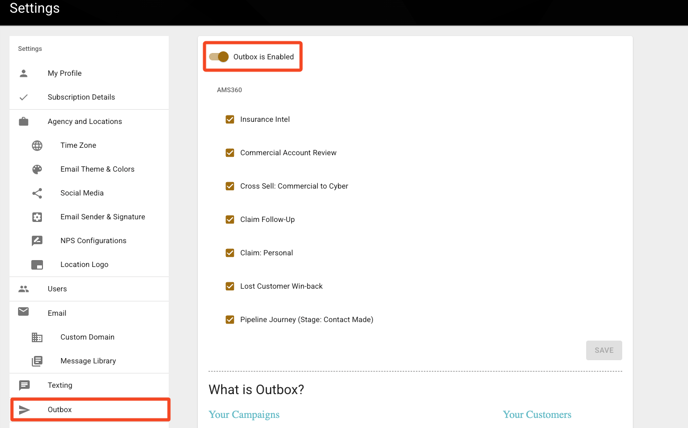
Task: Select Message Library in the sidebar
Action: pos(89,361)
